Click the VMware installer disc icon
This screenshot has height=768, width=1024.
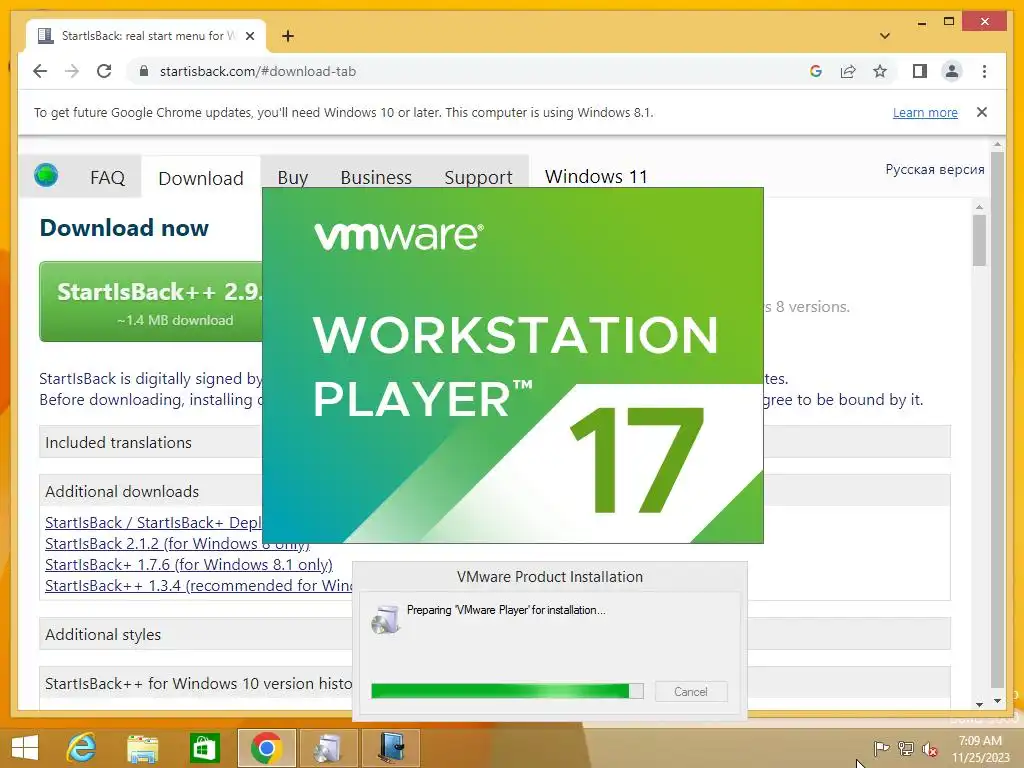click(x=385, y=619)
